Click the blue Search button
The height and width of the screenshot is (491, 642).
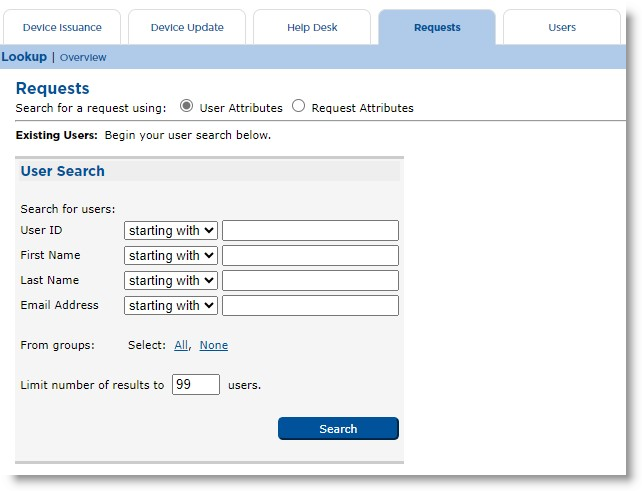click(338, 429)
